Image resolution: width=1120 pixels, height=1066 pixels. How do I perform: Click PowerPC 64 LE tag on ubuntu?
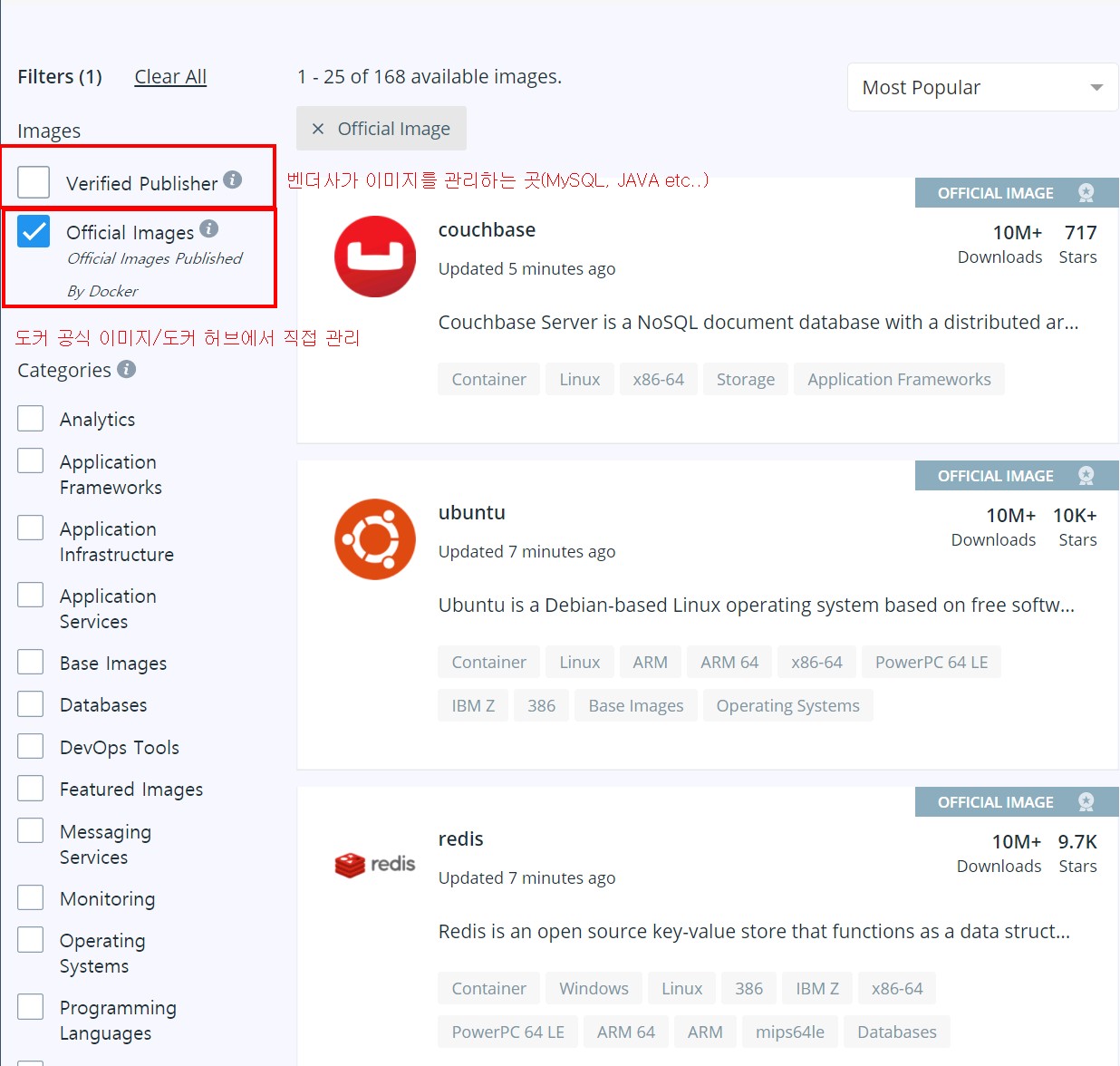[x=932, y=662]
